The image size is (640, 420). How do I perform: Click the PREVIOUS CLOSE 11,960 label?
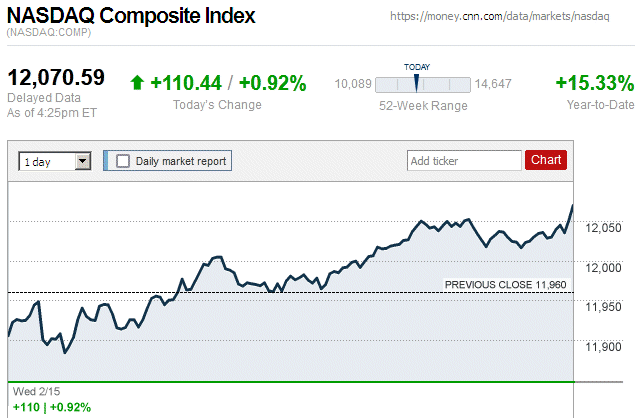[x=505, y=285]
